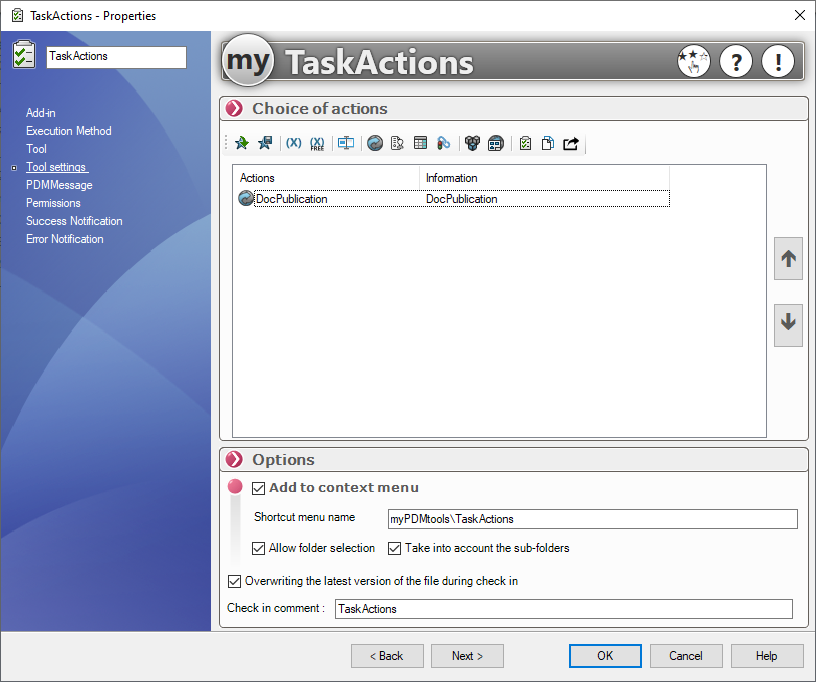Image resolution: width=816 pixels, height=682 pixels.
Task: Toggle Allow folder selection checkbox
Action: (x=259, y=548)
